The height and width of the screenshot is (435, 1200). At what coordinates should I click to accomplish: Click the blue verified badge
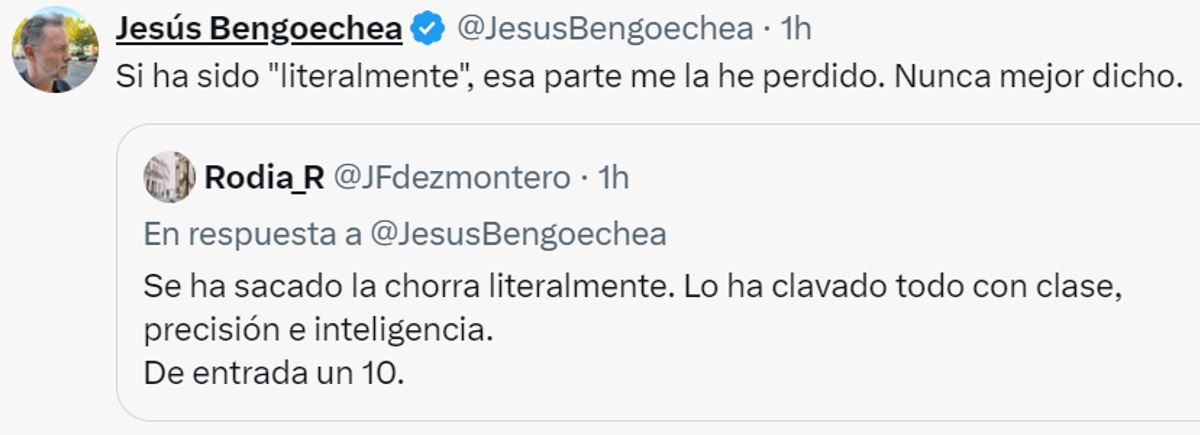(x=429, y=31)
